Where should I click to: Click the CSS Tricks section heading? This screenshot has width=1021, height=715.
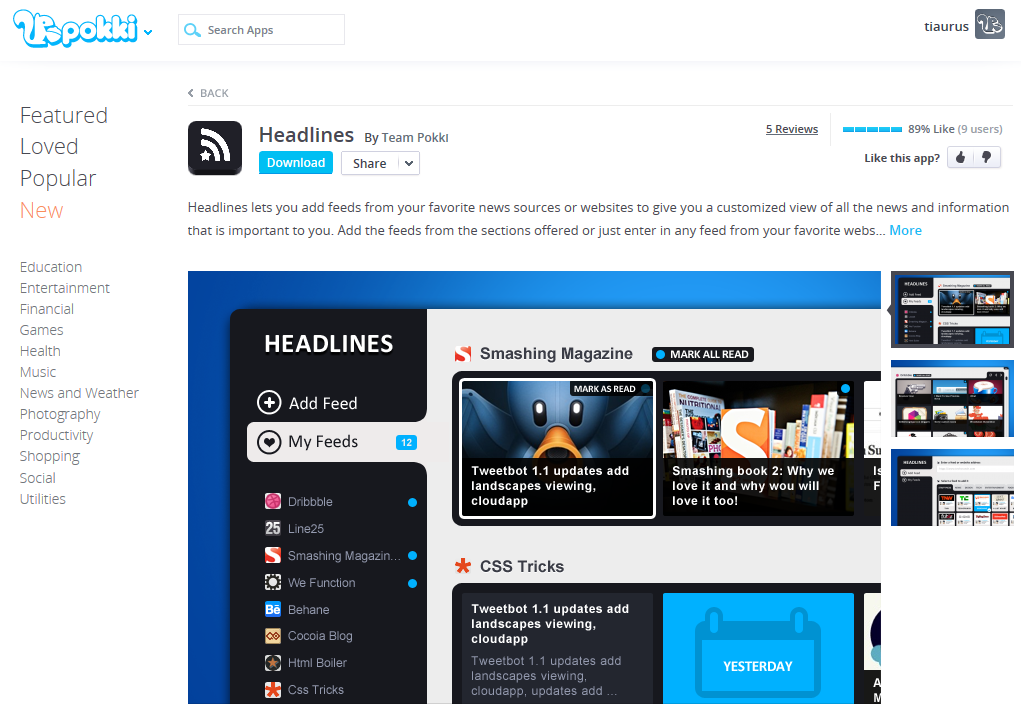point(522,567)
